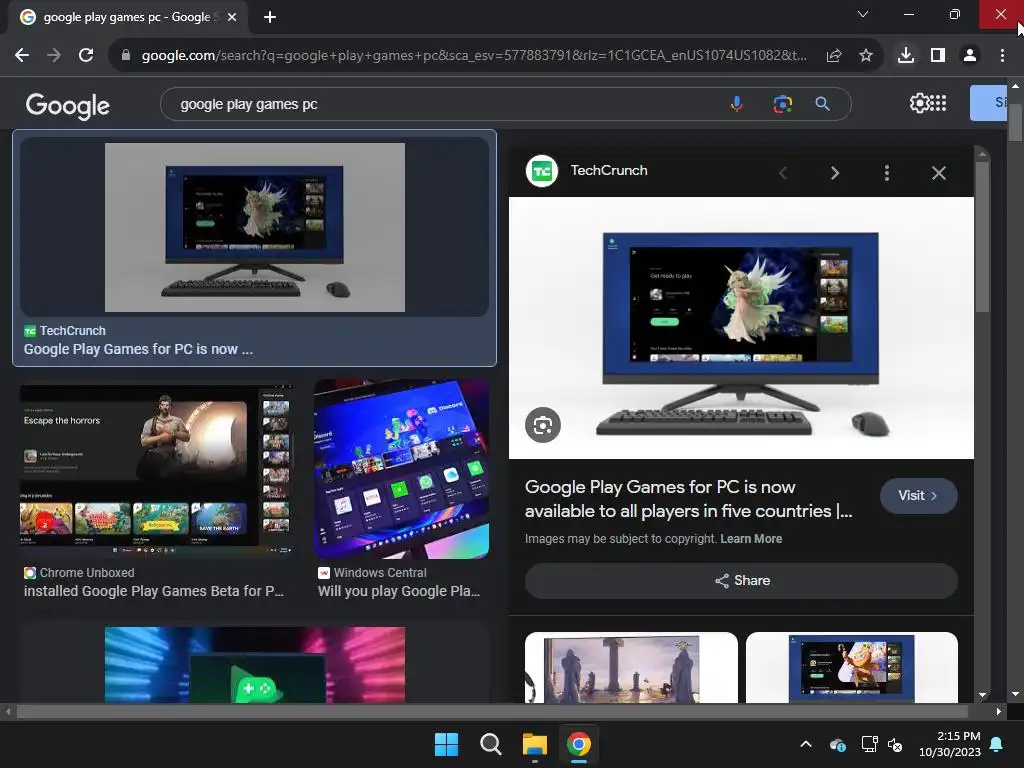Open Chrome Unboxed image result

[157, 470]
